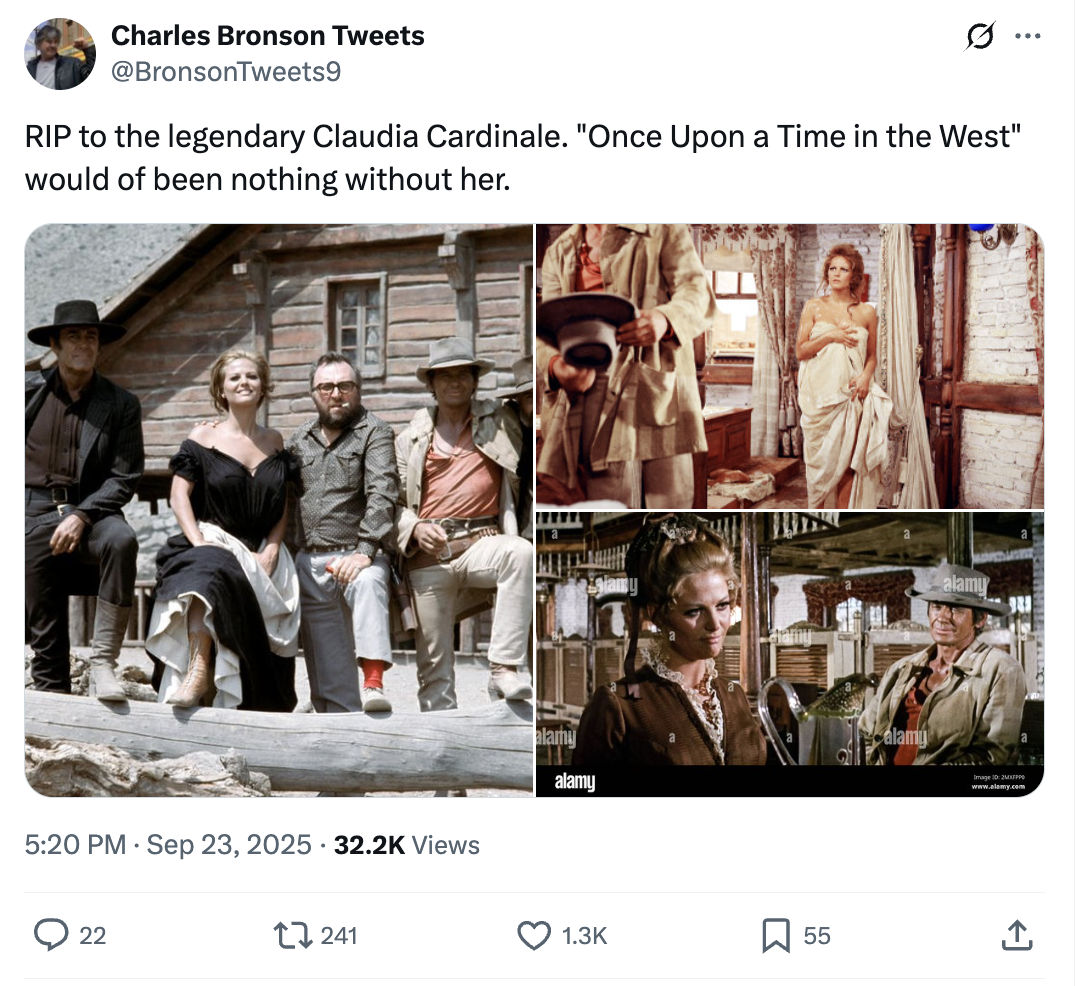Click the repost arrows icon
The image size is (1076, 986).
click(292, 935)
